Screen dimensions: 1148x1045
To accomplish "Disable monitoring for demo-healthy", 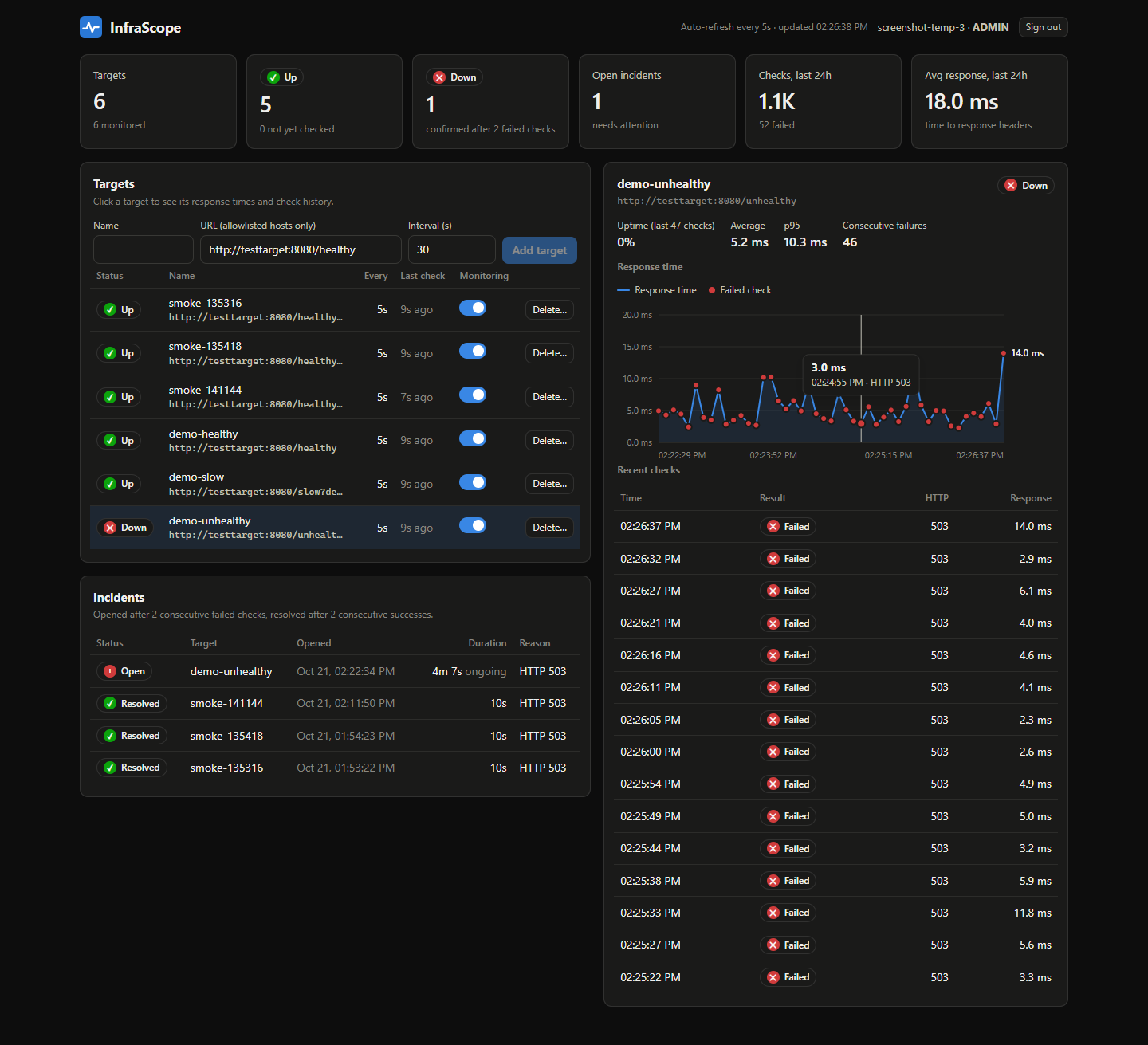I will click(x=473, y=438).
